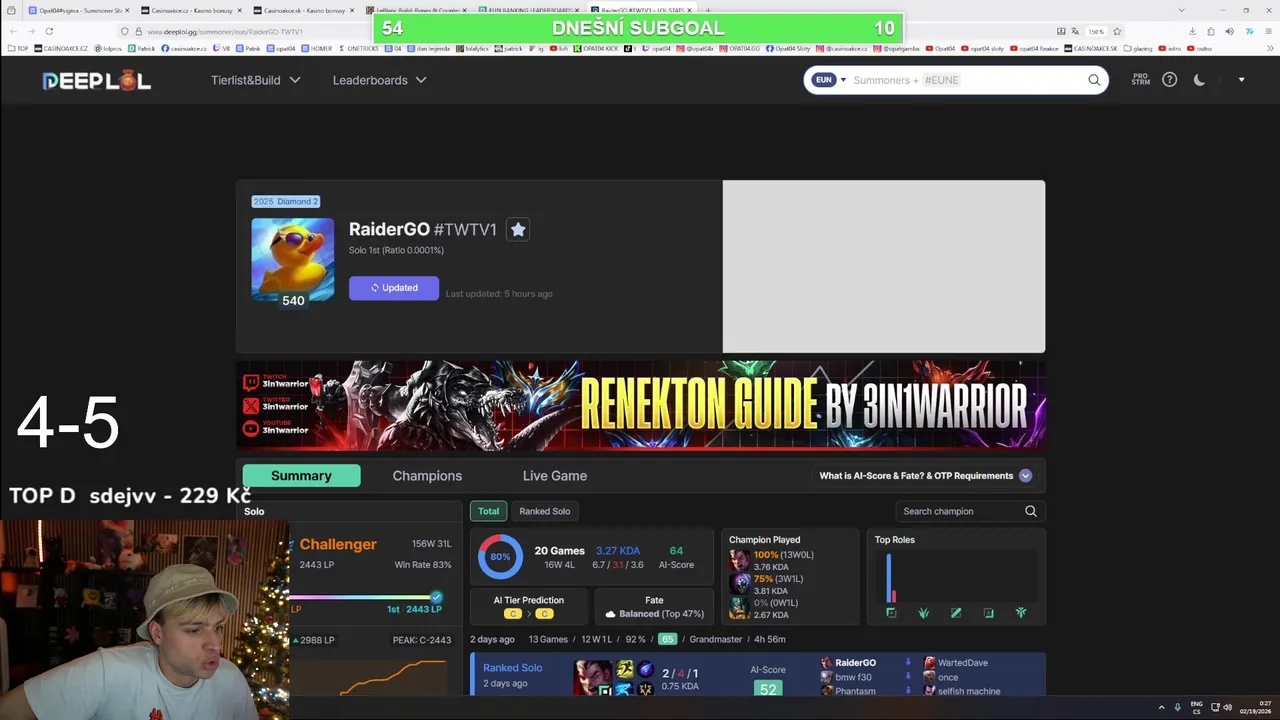Select the jungle role icon

923,613
